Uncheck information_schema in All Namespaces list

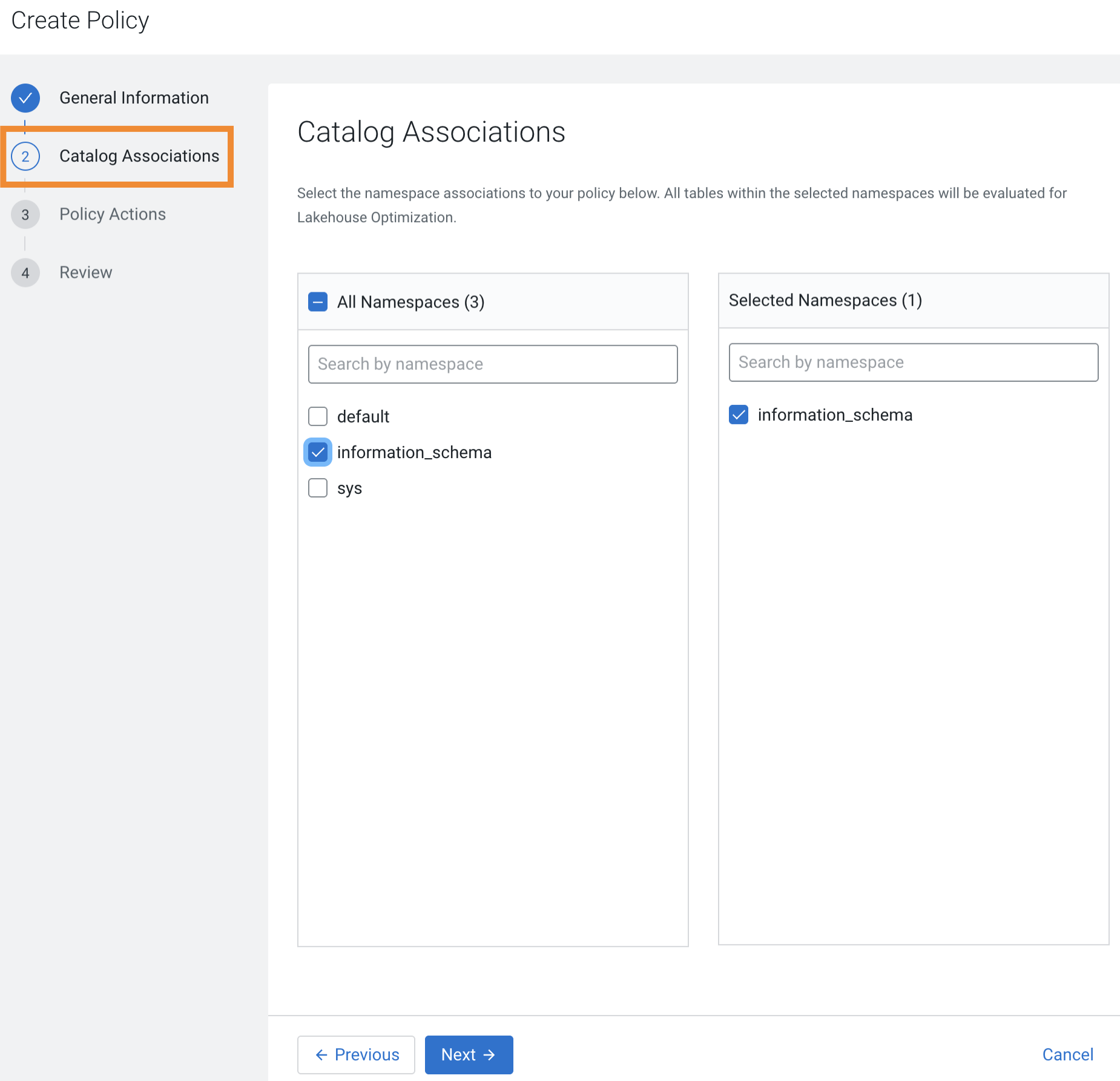pos(317,452)
